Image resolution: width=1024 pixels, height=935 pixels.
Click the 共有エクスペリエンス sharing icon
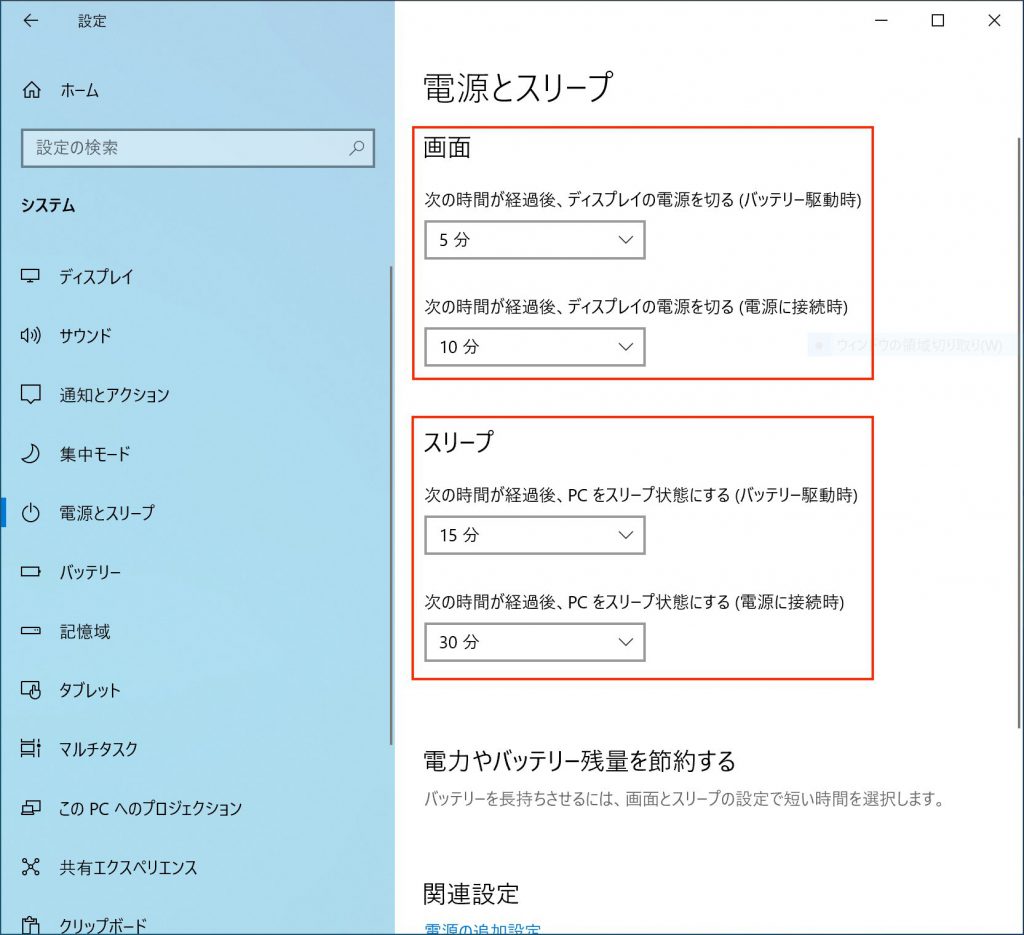[x=31, y=867]
